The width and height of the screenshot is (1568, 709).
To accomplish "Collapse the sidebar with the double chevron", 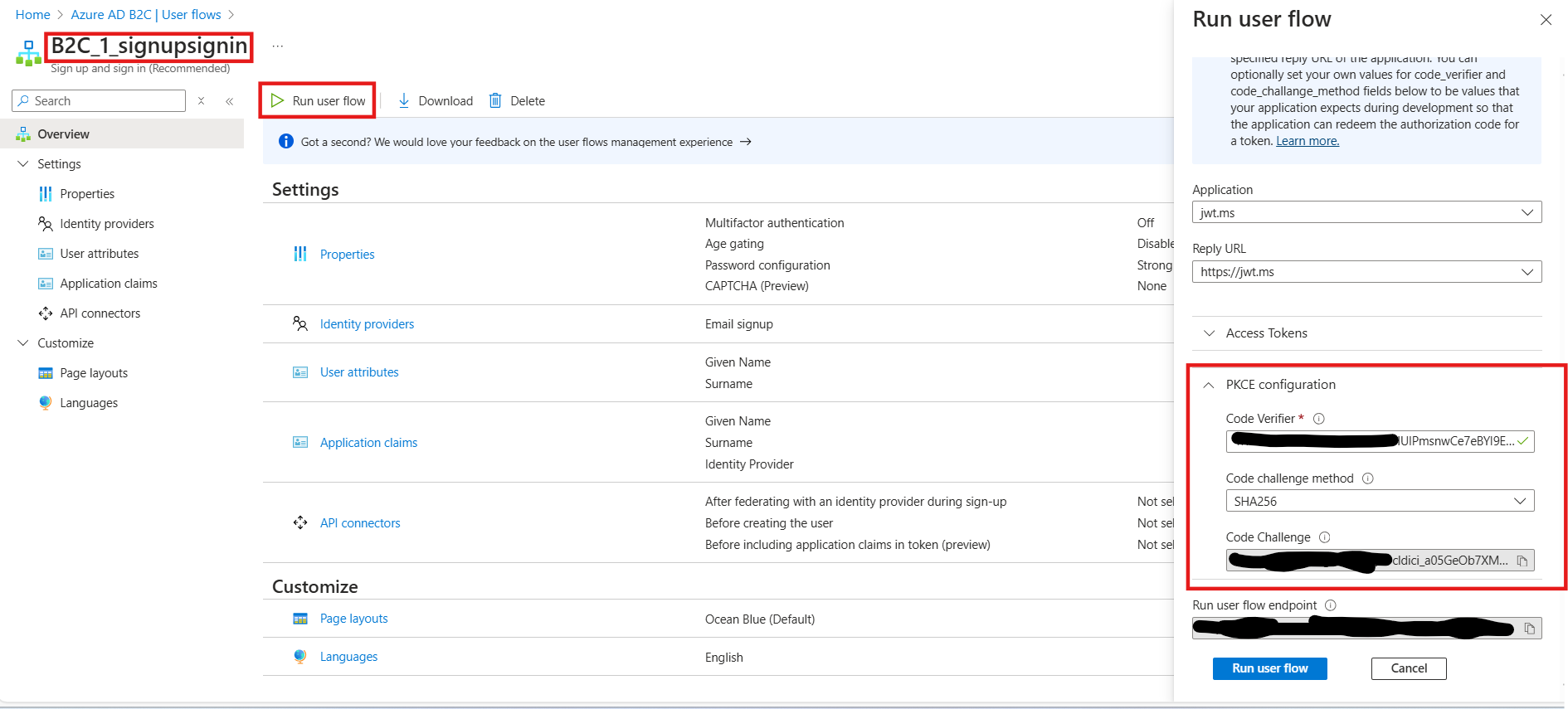I will (x=230, y=101).
